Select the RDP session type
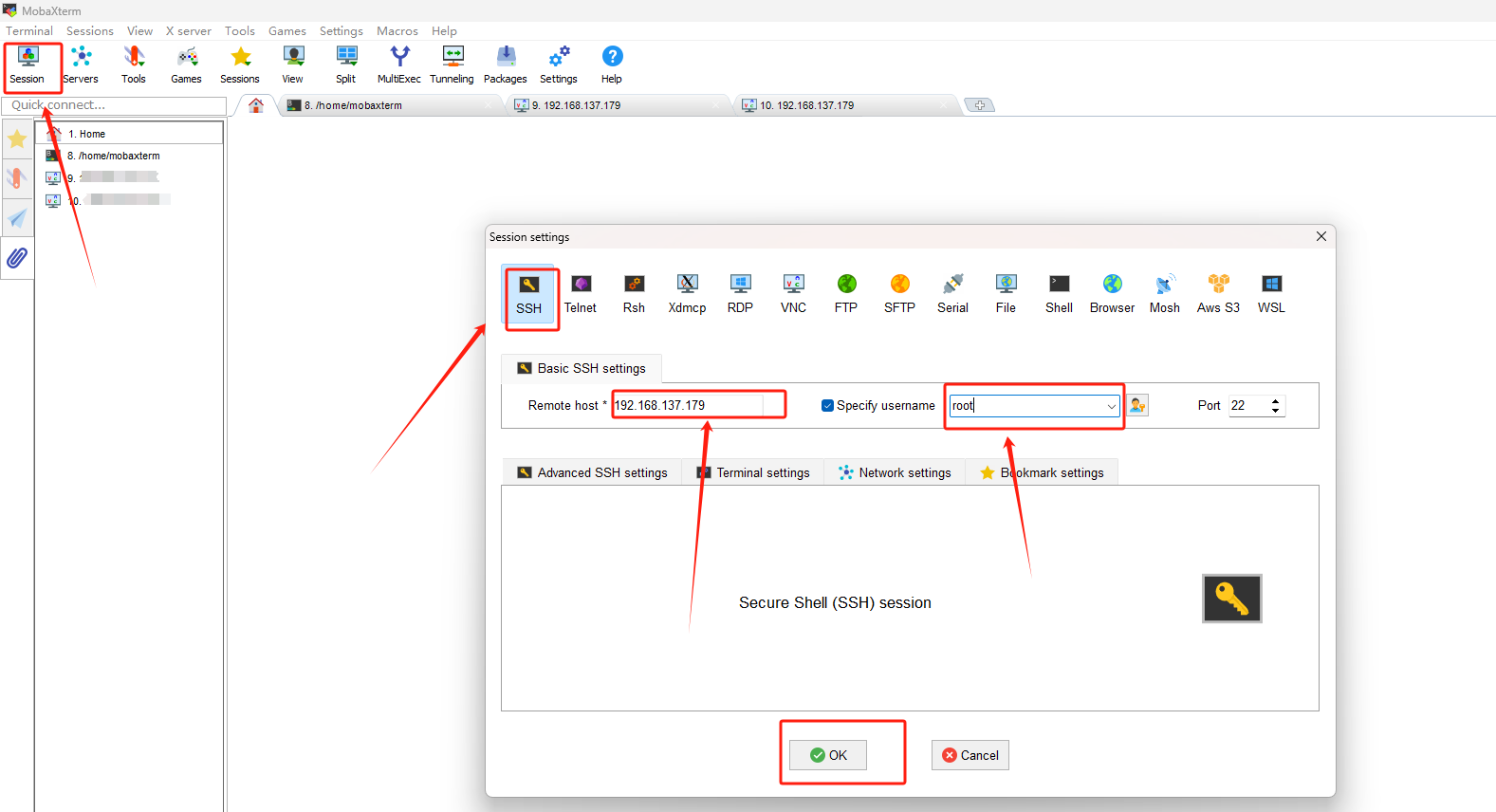This screenshot has width=1496, height=812. (x=740, y=295)
